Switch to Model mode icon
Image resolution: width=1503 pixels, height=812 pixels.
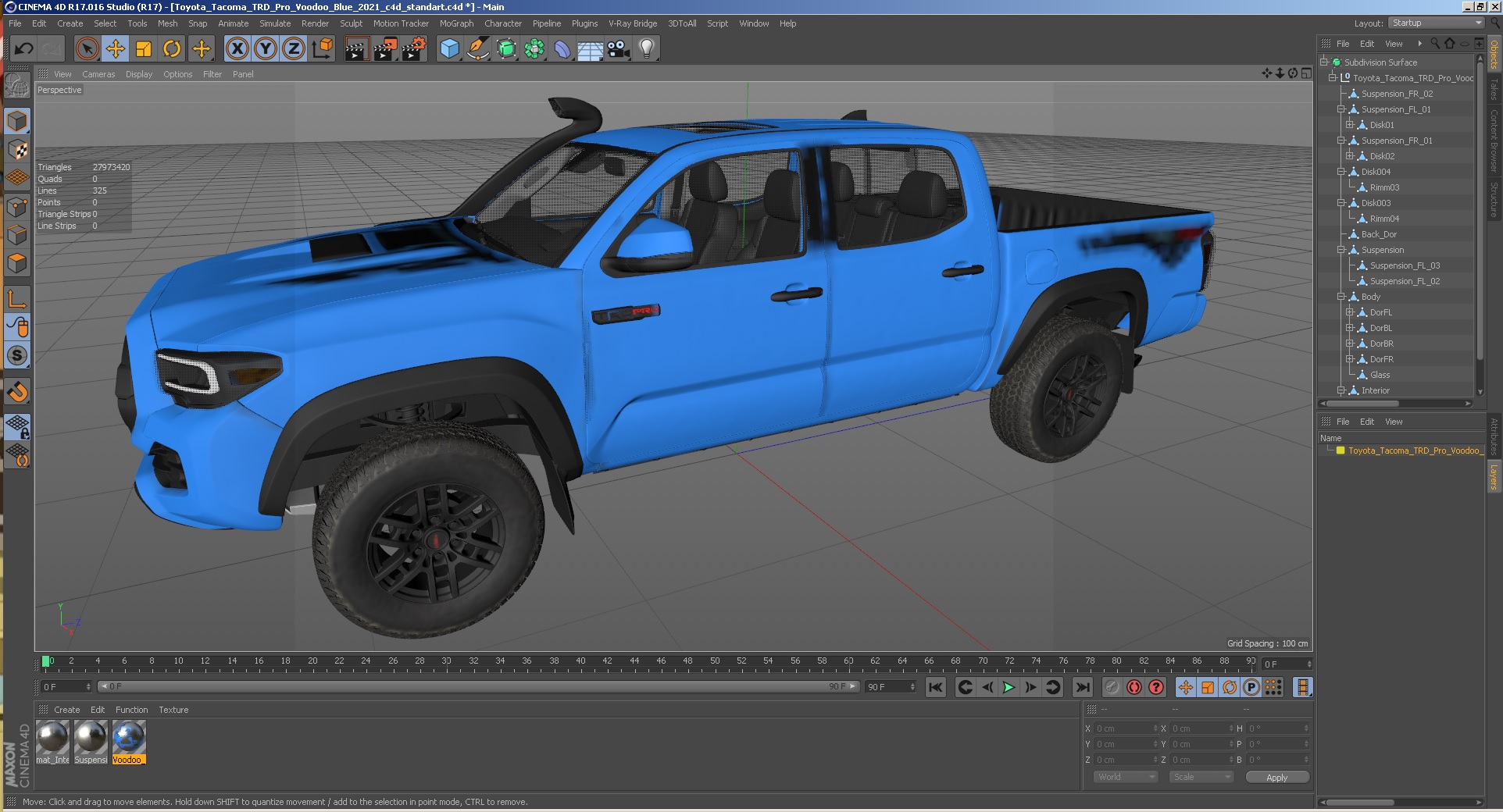click(17, 121)
